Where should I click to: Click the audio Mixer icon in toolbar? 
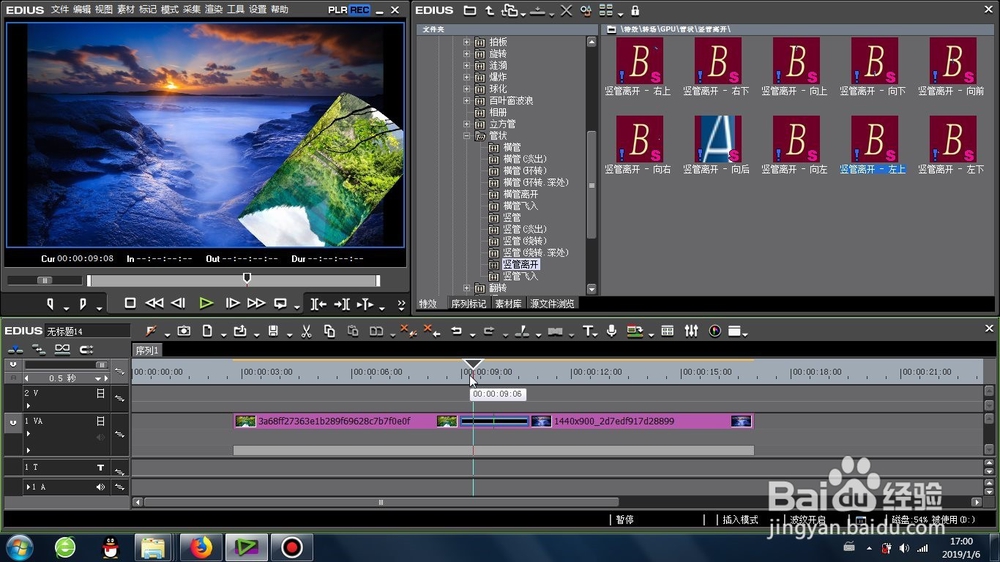(691, 331)
